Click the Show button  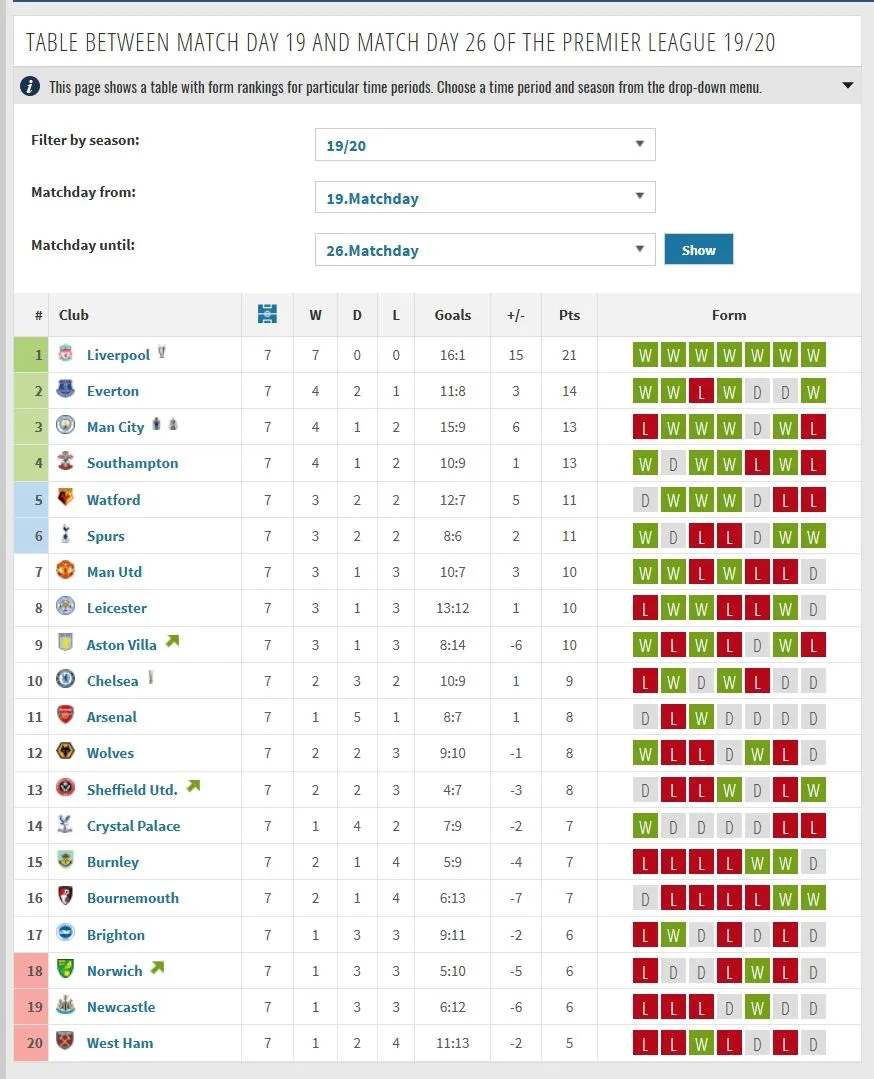click(x=698, y=250)
